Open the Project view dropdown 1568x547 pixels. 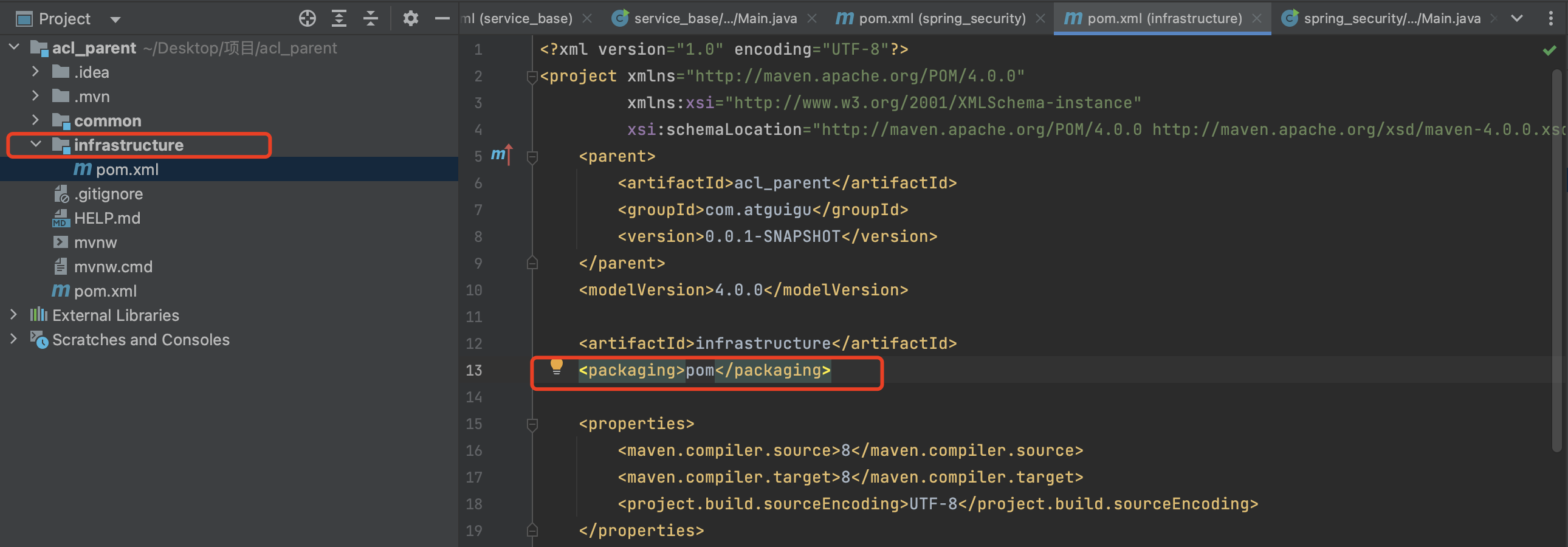[x=115, y=19]
